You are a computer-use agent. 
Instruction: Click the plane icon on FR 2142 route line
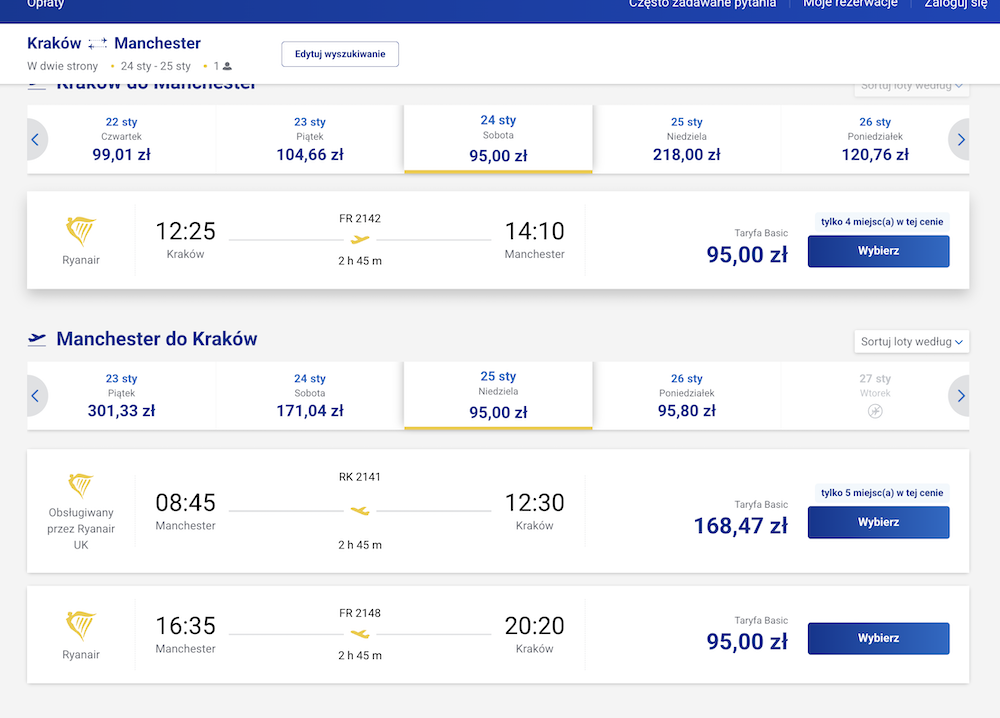360,240
